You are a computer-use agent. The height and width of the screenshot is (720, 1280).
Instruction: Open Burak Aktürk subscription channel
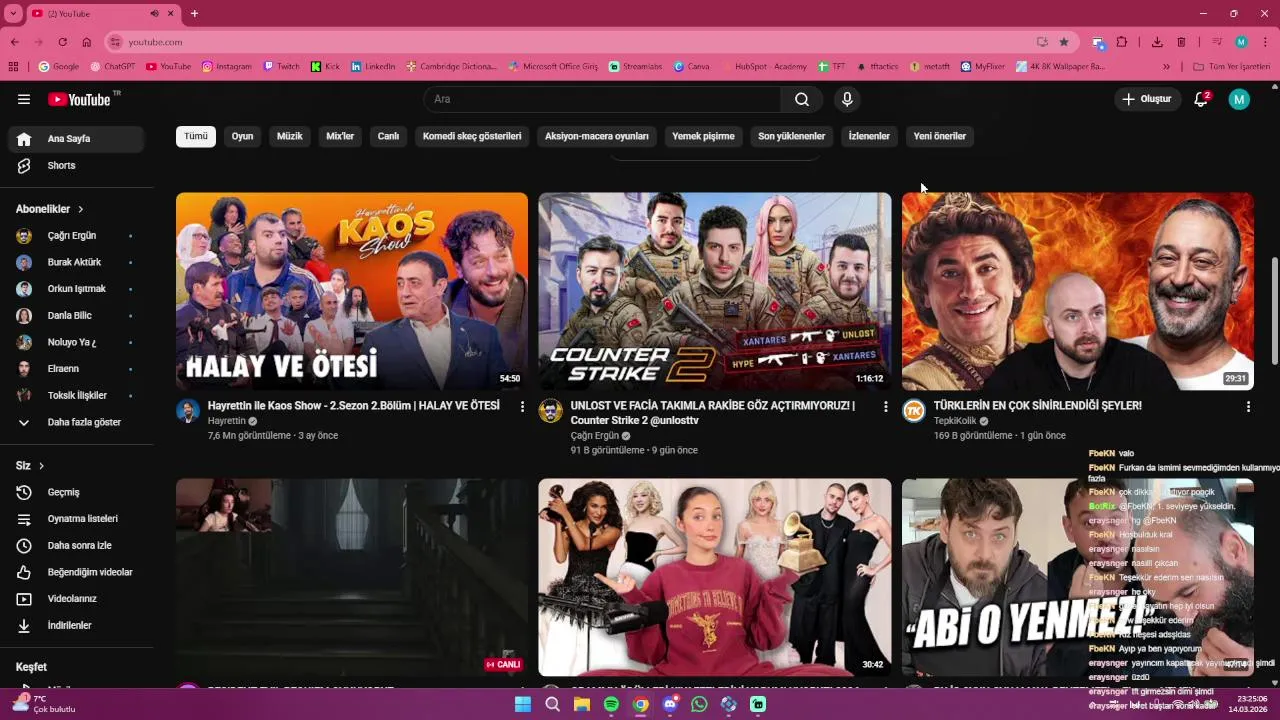point(76,262)
